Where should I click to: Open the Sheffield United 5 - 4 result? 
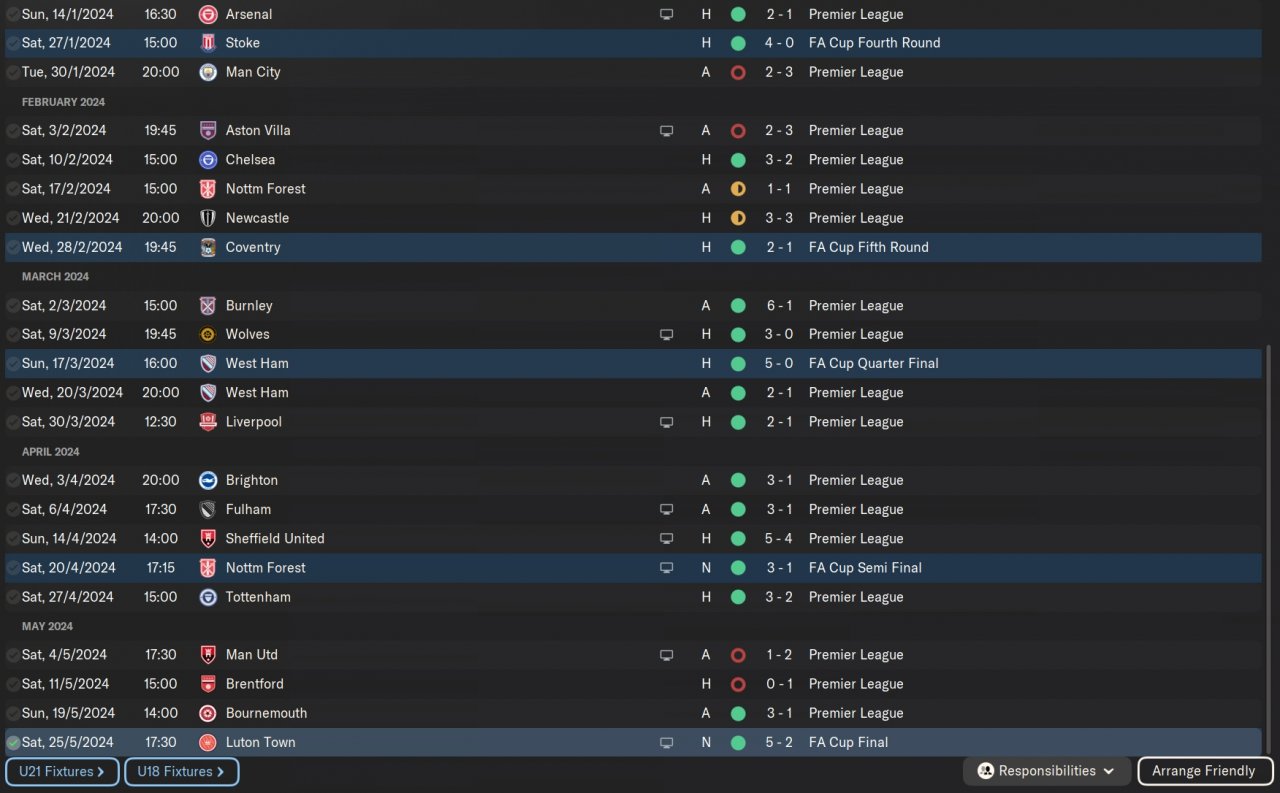coord(778,538)
